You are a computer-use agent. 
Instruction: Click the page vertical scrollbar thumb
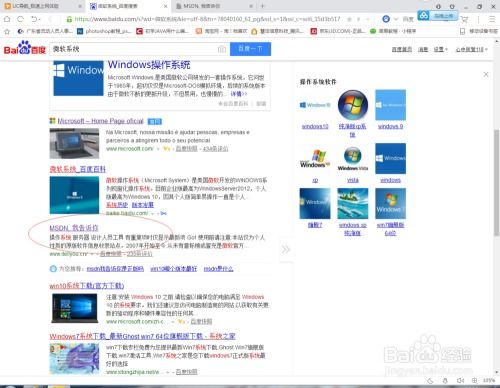click(x=497, y=183)
